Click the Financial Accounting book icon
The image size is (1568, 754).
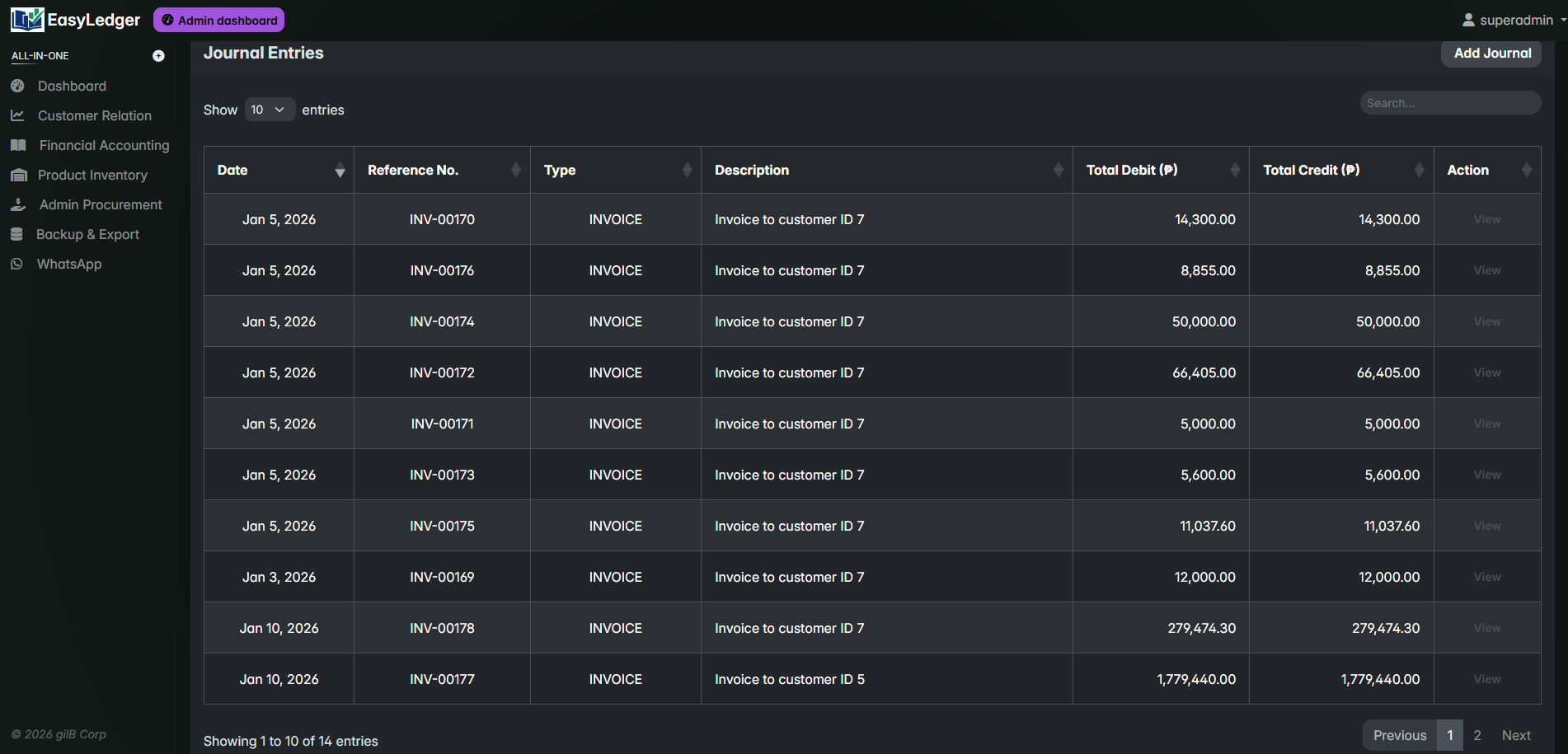pyautogui.click(x=18, y=145)
